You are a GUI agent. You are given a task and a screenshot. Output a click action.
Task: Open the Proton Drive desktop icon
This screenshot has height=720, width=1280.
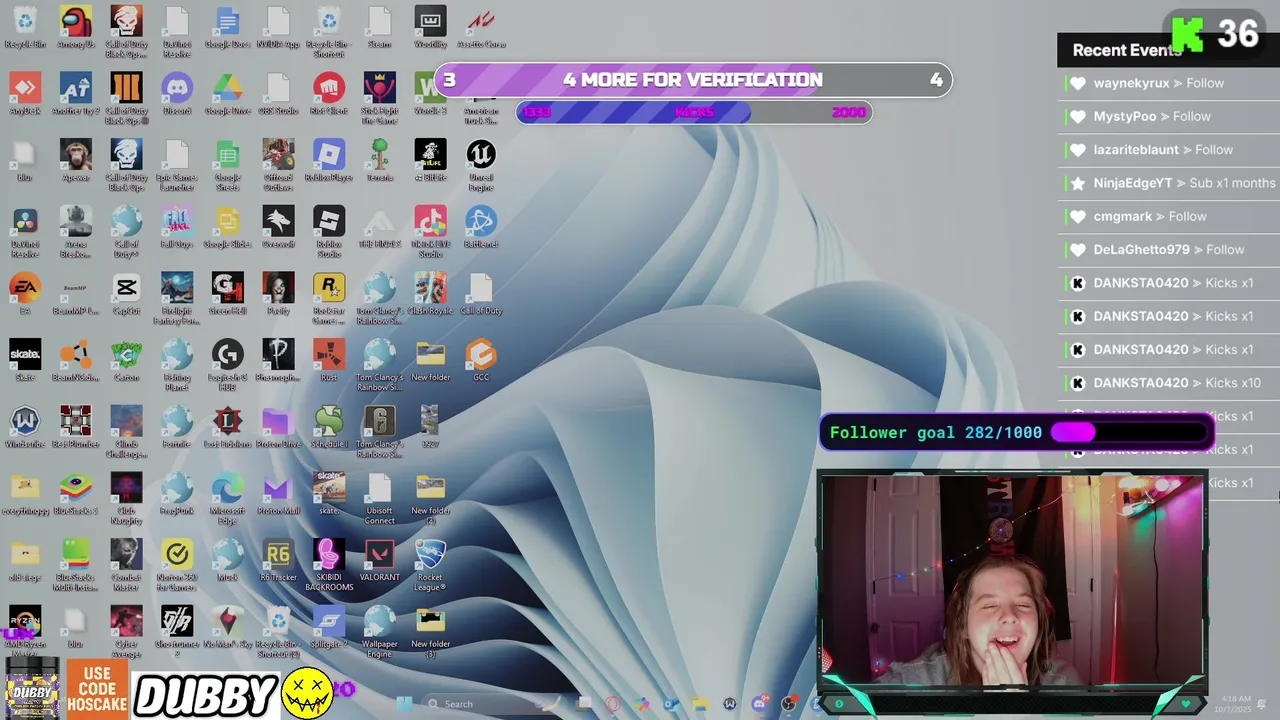click(x=278, y=427)
